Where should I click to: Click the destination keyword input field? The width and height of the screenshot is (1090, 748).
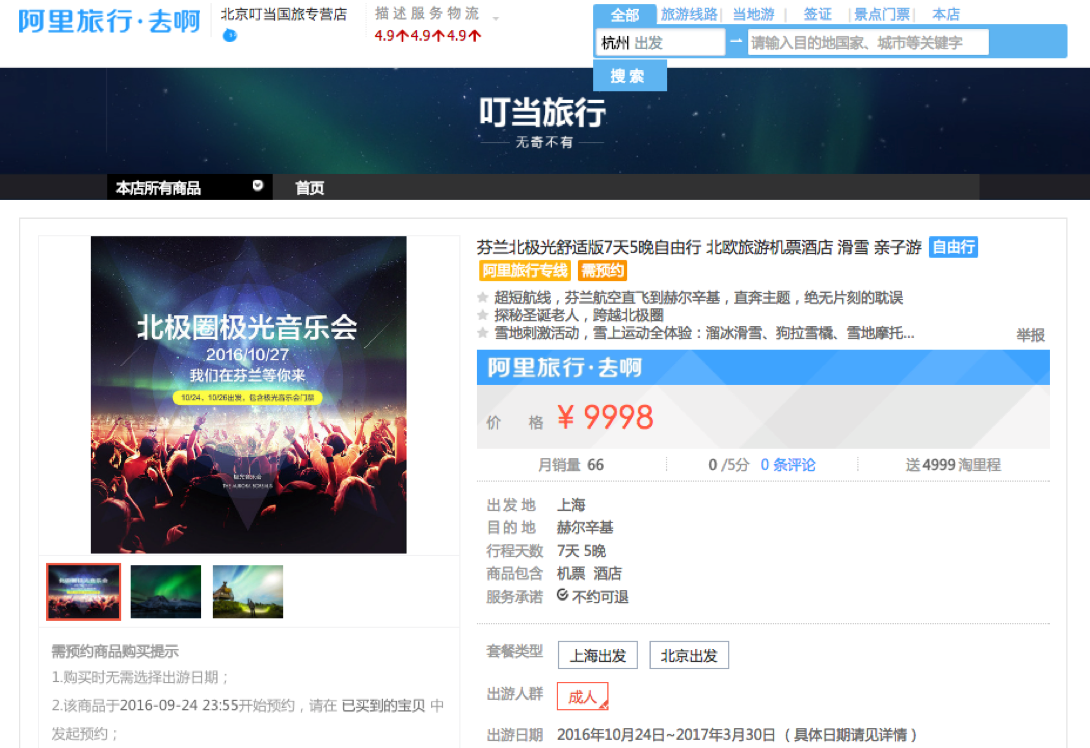coord(867,42)
